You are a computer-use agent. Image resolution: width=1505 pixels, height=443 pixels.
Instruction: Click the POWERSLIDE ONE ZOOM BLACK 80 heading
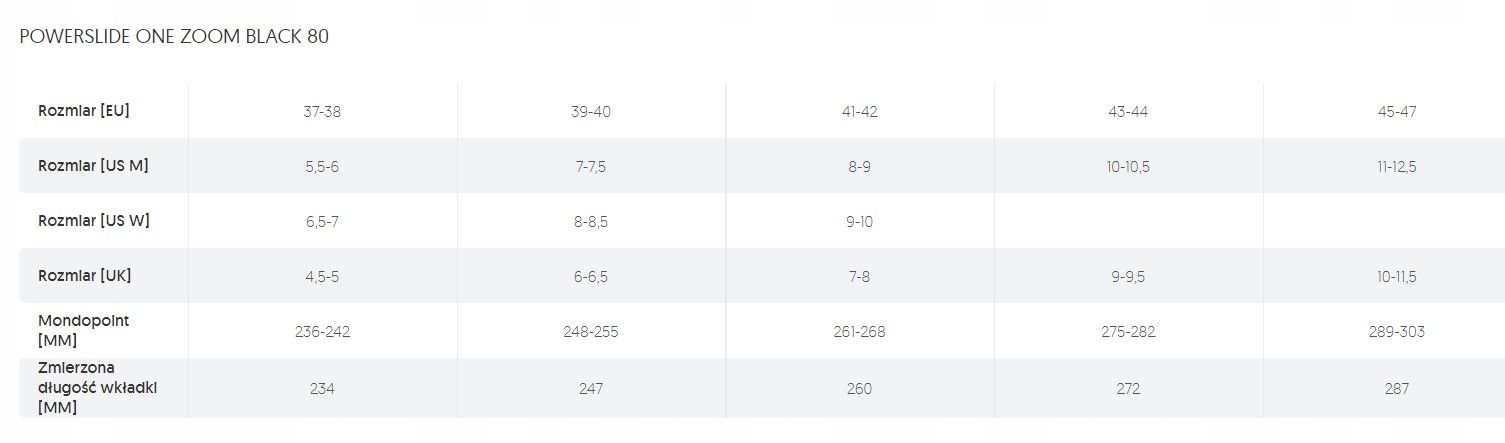pyautogui.click(x=174, y=37)
